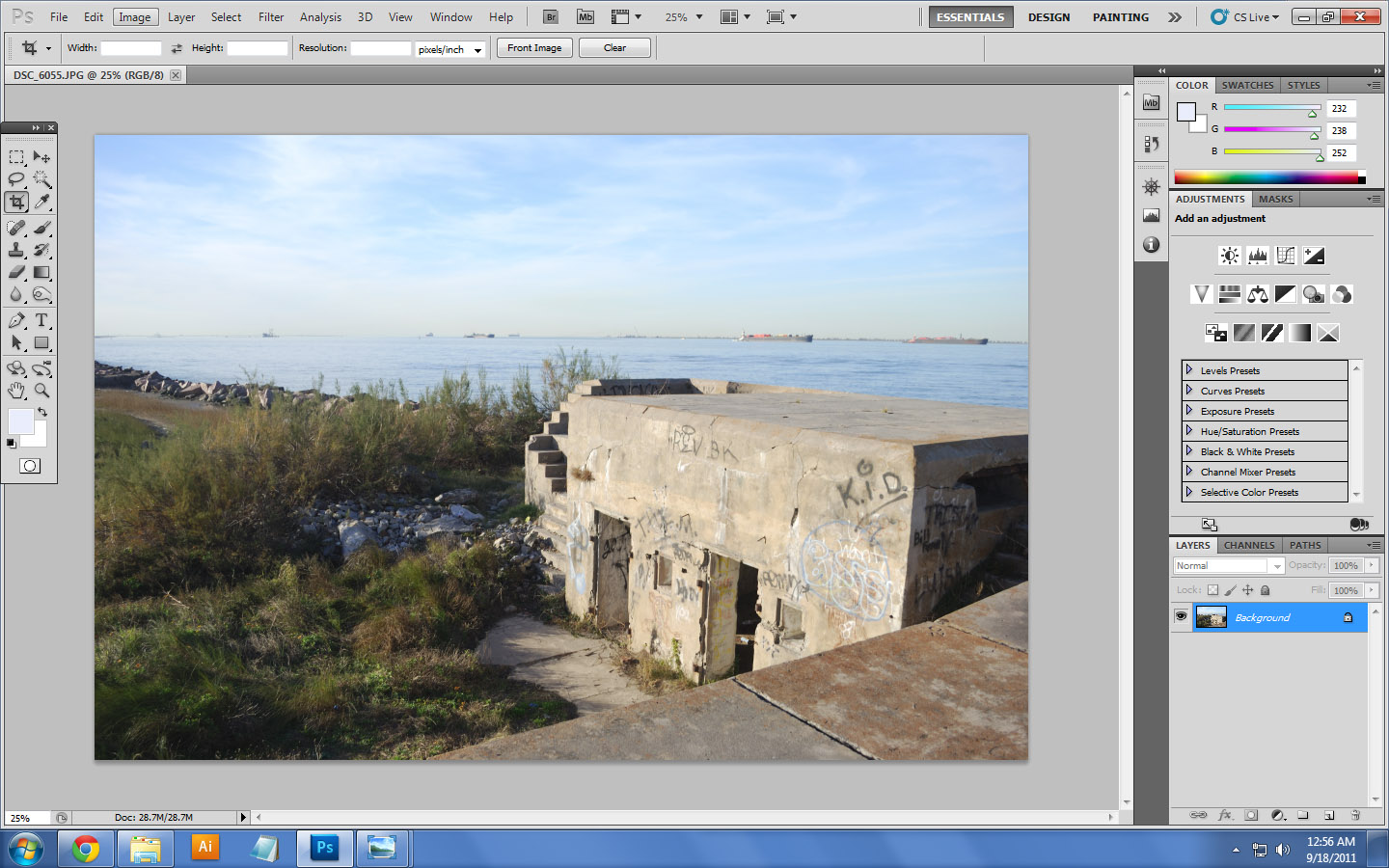
Task: Toggle Background layer visibility eye
Action: [1181, 616]
